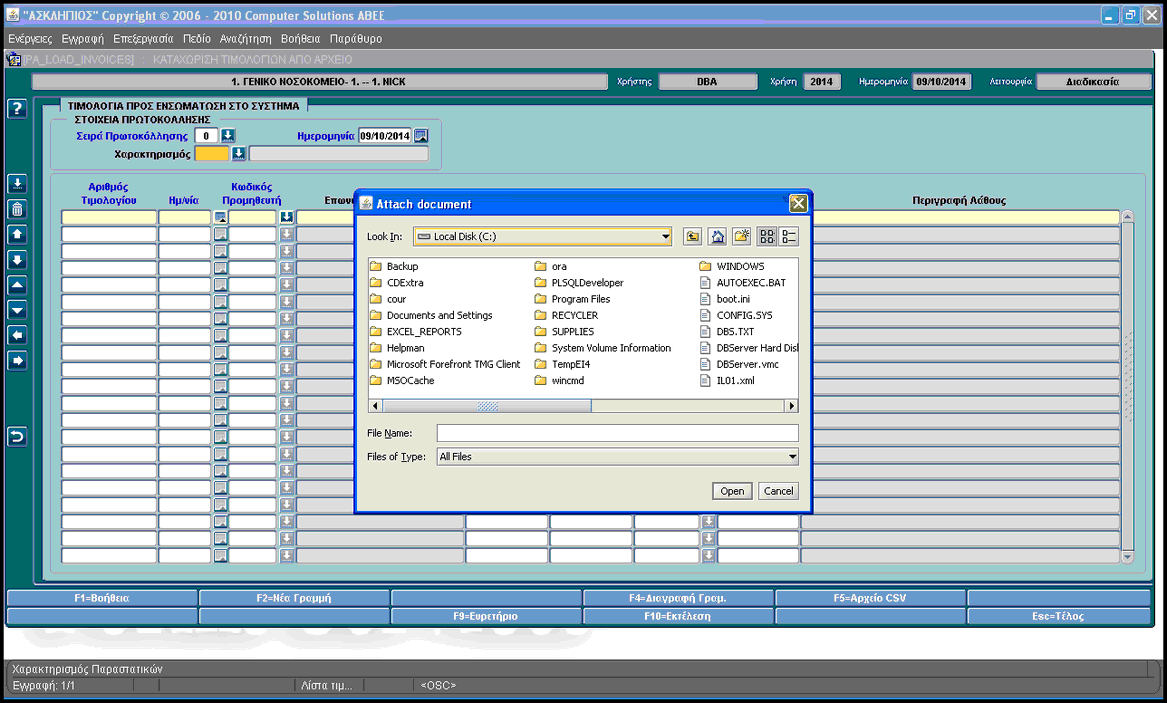This screenshot has width=1167, height=703.
Task: Open supplier code list in first row
Action: point(287,217)
